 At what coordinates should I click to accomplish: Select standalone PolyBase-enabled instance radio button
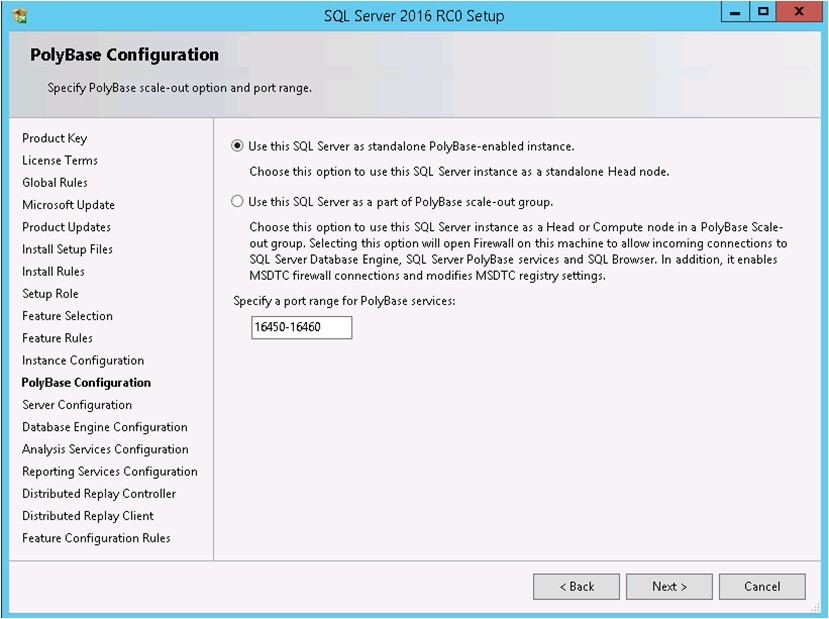click(x=237, y=146)
